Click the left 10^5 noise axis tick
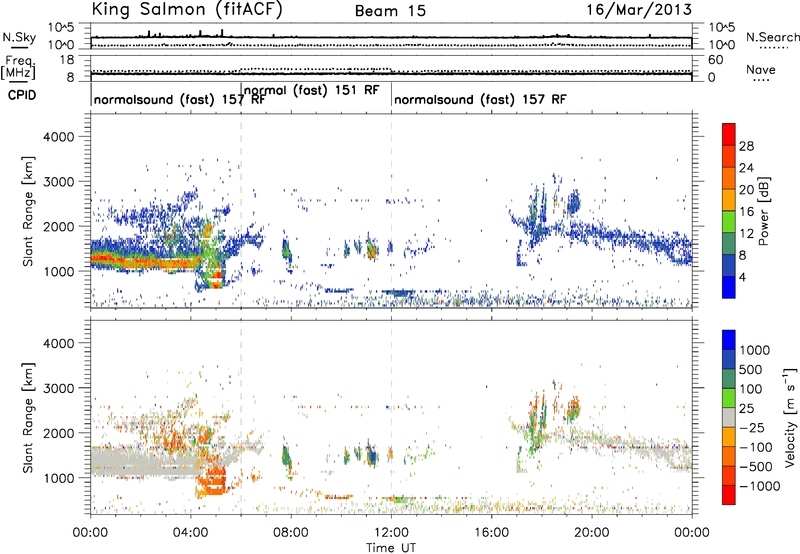 tap(61, 28)
